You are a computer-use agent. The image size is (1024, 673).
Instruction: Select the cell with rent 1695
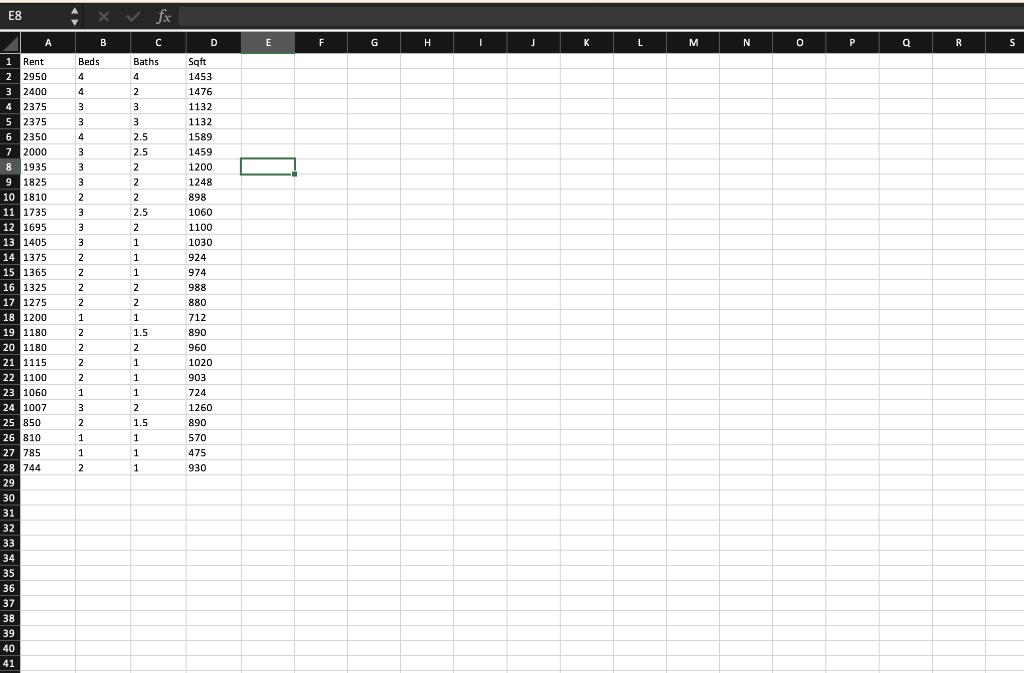click(x=48, y=227)
